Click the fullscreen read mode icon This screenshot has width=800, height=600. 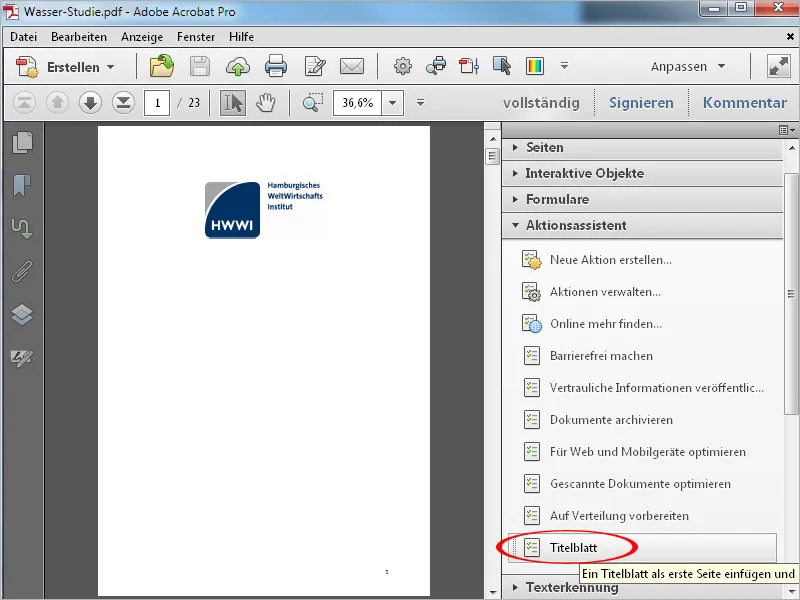[x=779, y=66]
